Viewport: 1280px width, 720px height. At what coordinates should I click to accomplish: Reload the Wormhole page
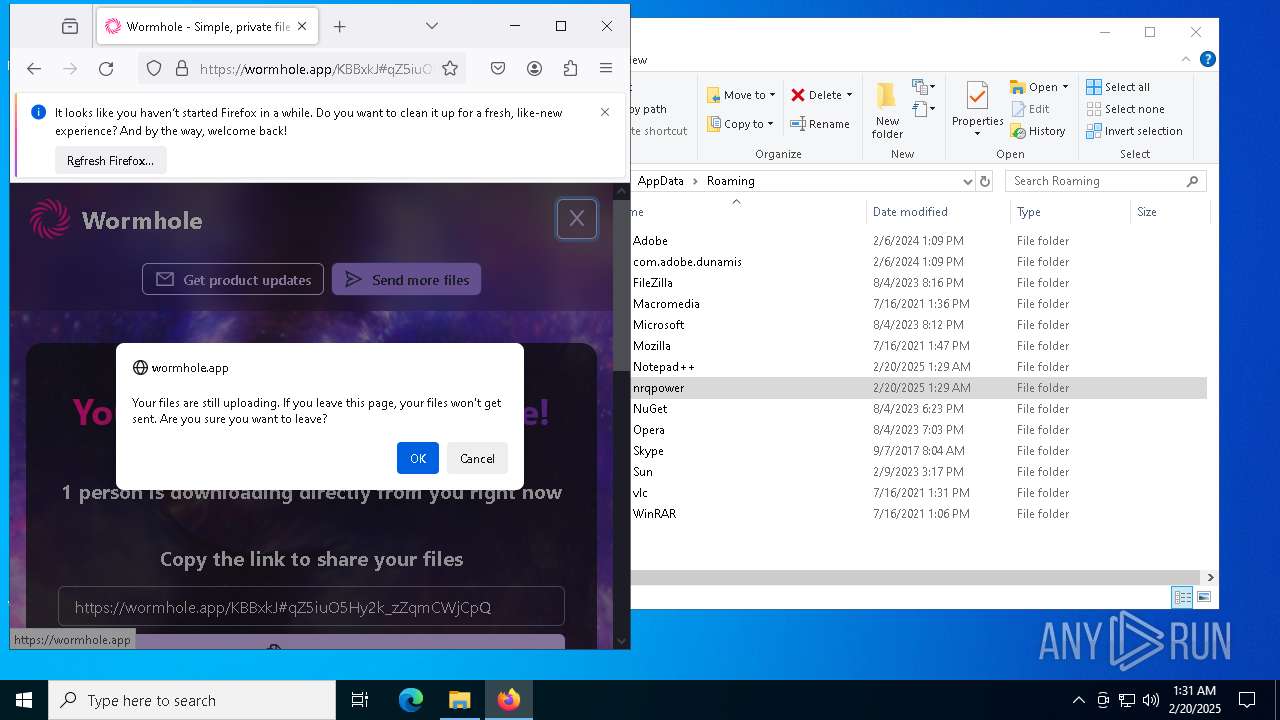tap(106, 68)
